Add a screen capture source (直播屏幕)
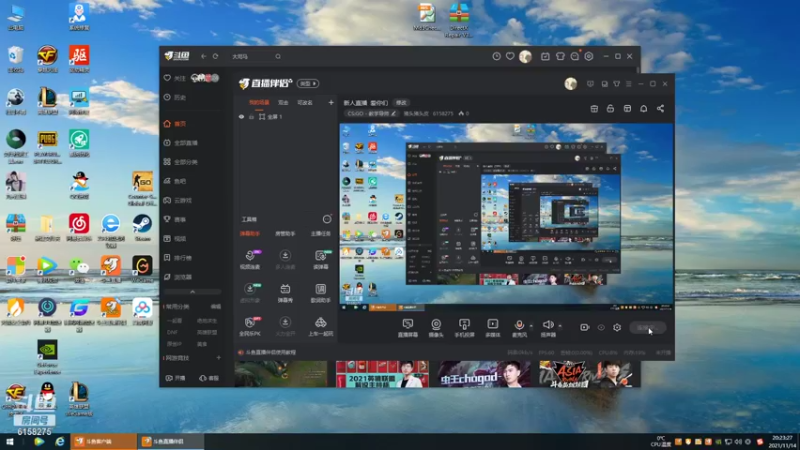This screenshot has height=450, width=800. (x=408, y=328)
